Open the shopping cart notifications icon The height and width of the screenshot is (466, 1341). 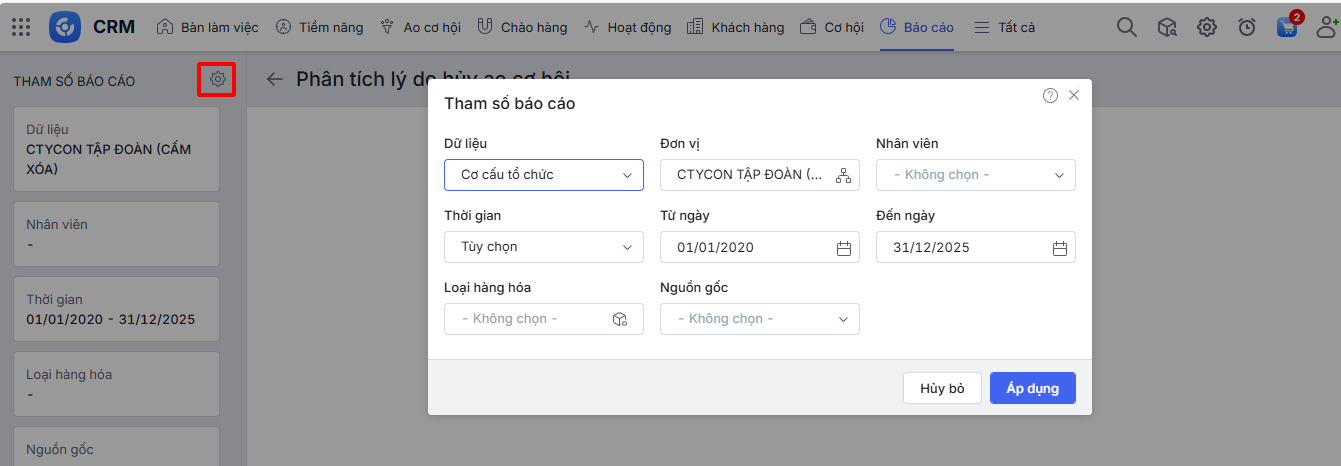1287,27
